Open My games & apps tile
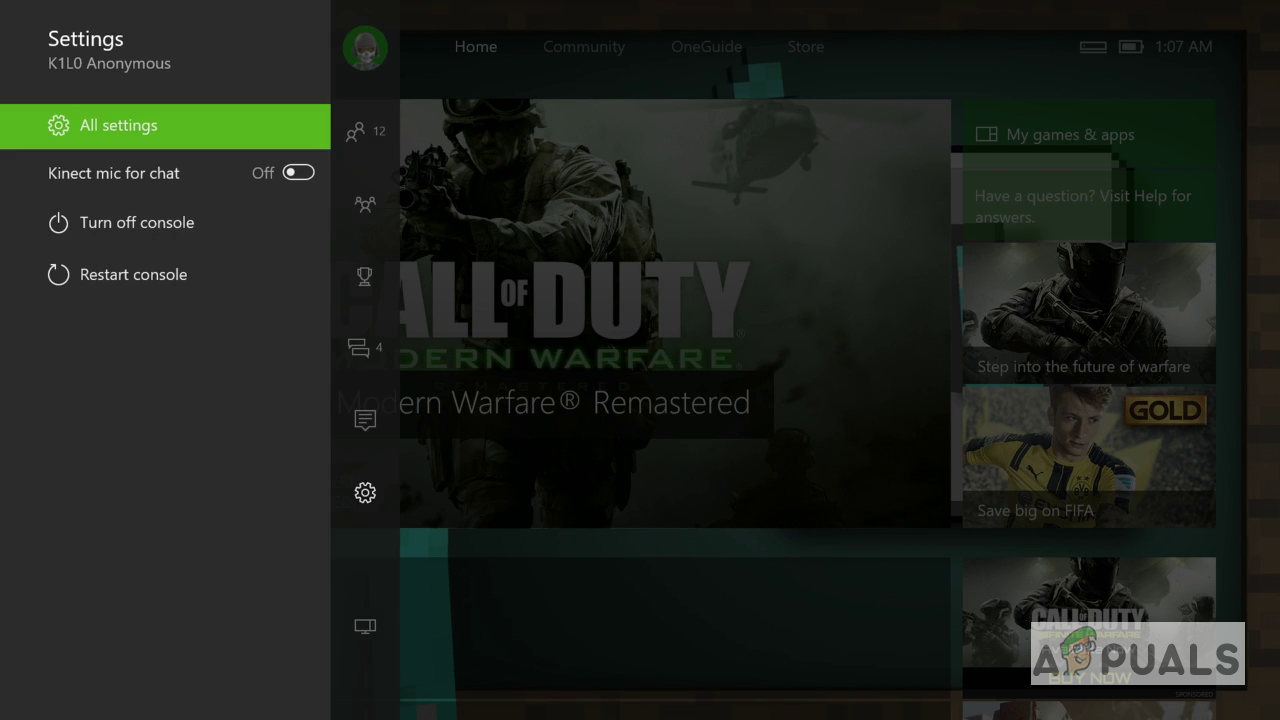The image size is (1280, 720). coord(1089,134)
